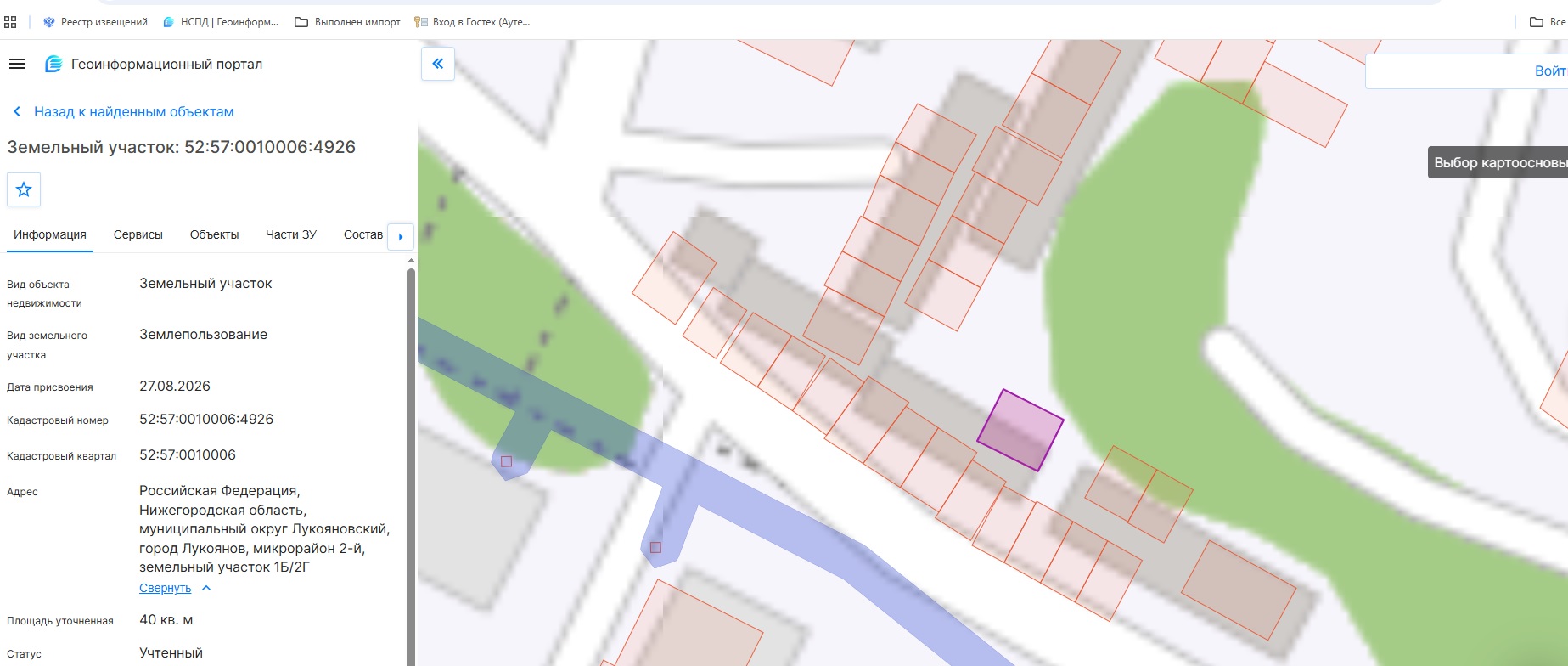Collapse the side panel with the double-chevron button
Viewport: 1568px width, 666px height.
438,64
